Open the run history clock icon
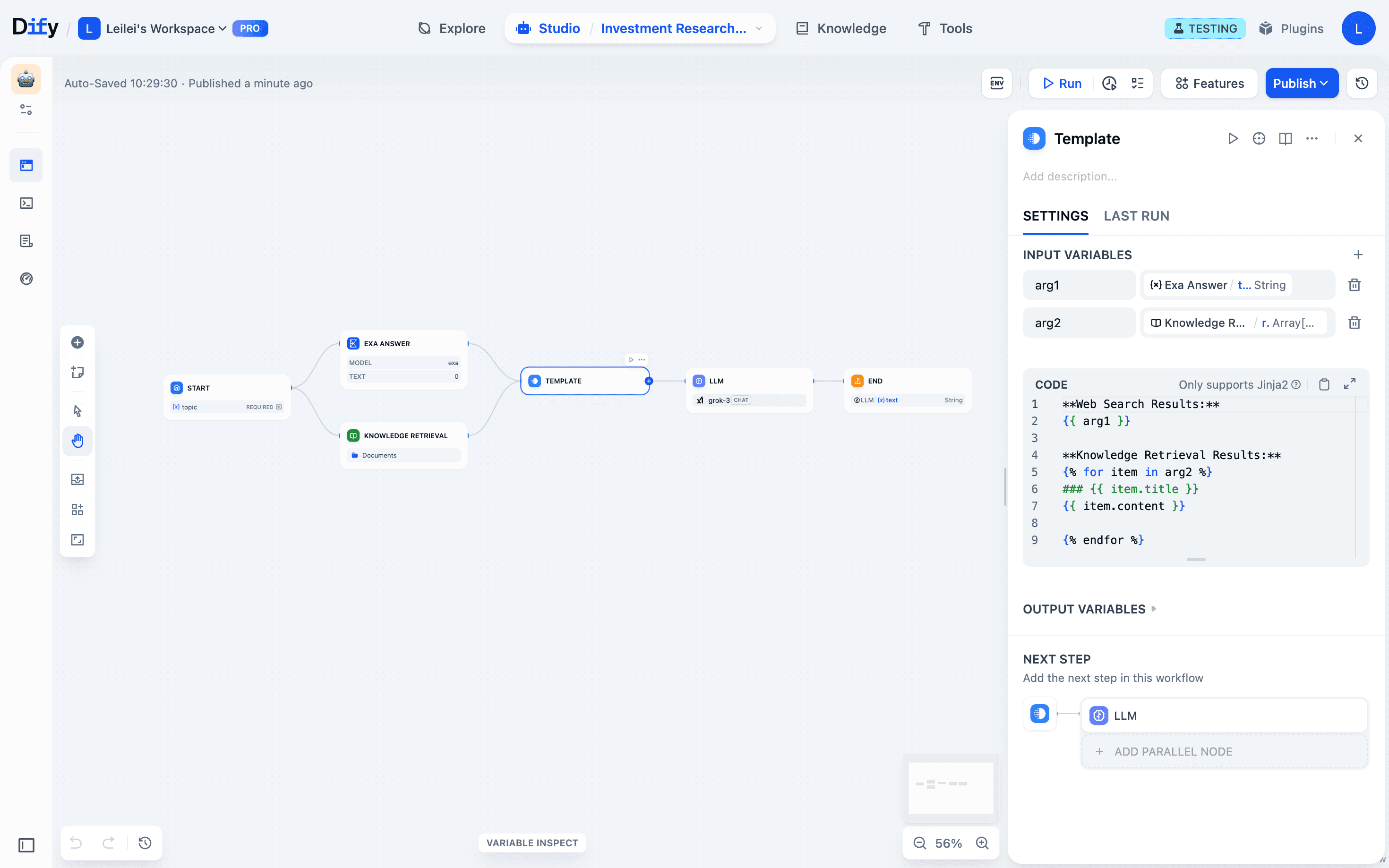 pyautogui.click(x=1109, y=83)
